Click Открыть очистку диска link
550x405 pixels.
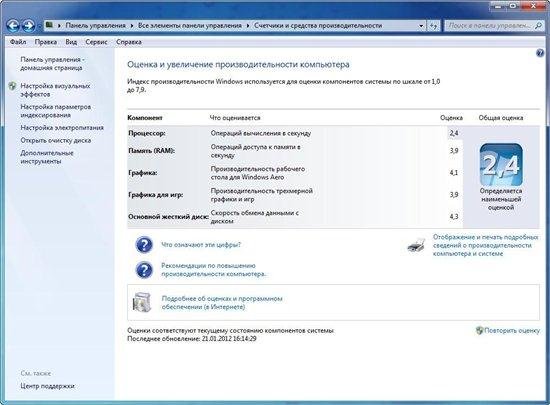click(x=55, y=140)
